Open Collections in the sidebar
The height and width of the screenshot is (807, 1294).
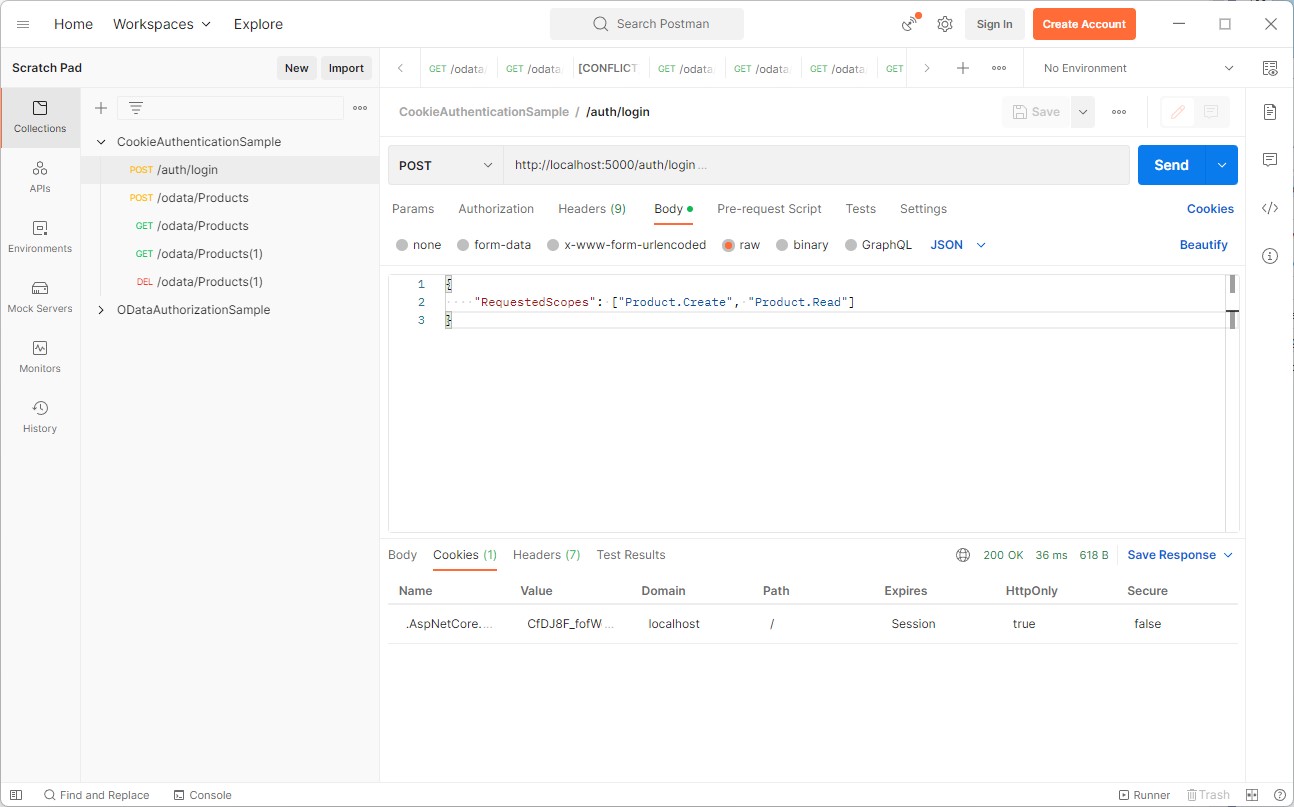(x=40, y=117)
